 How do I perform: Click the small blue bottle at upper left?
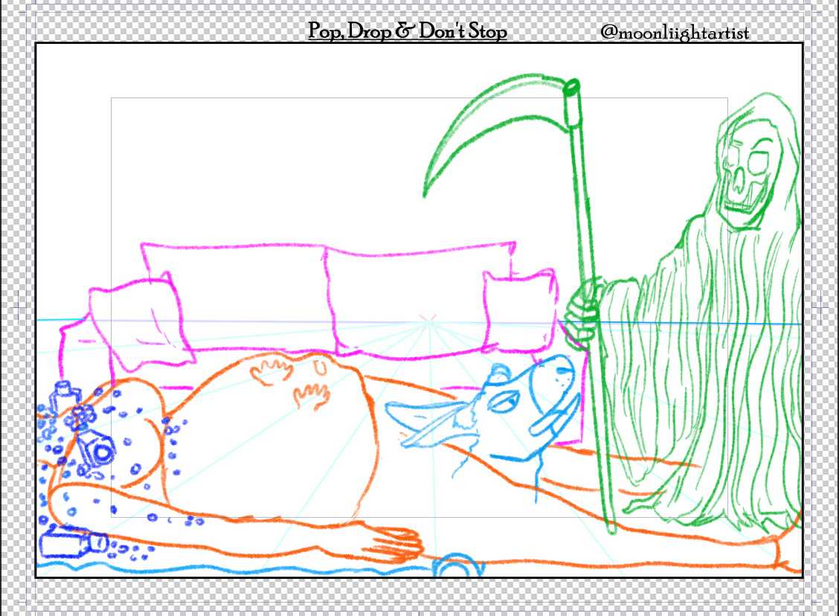coord(64,391)
